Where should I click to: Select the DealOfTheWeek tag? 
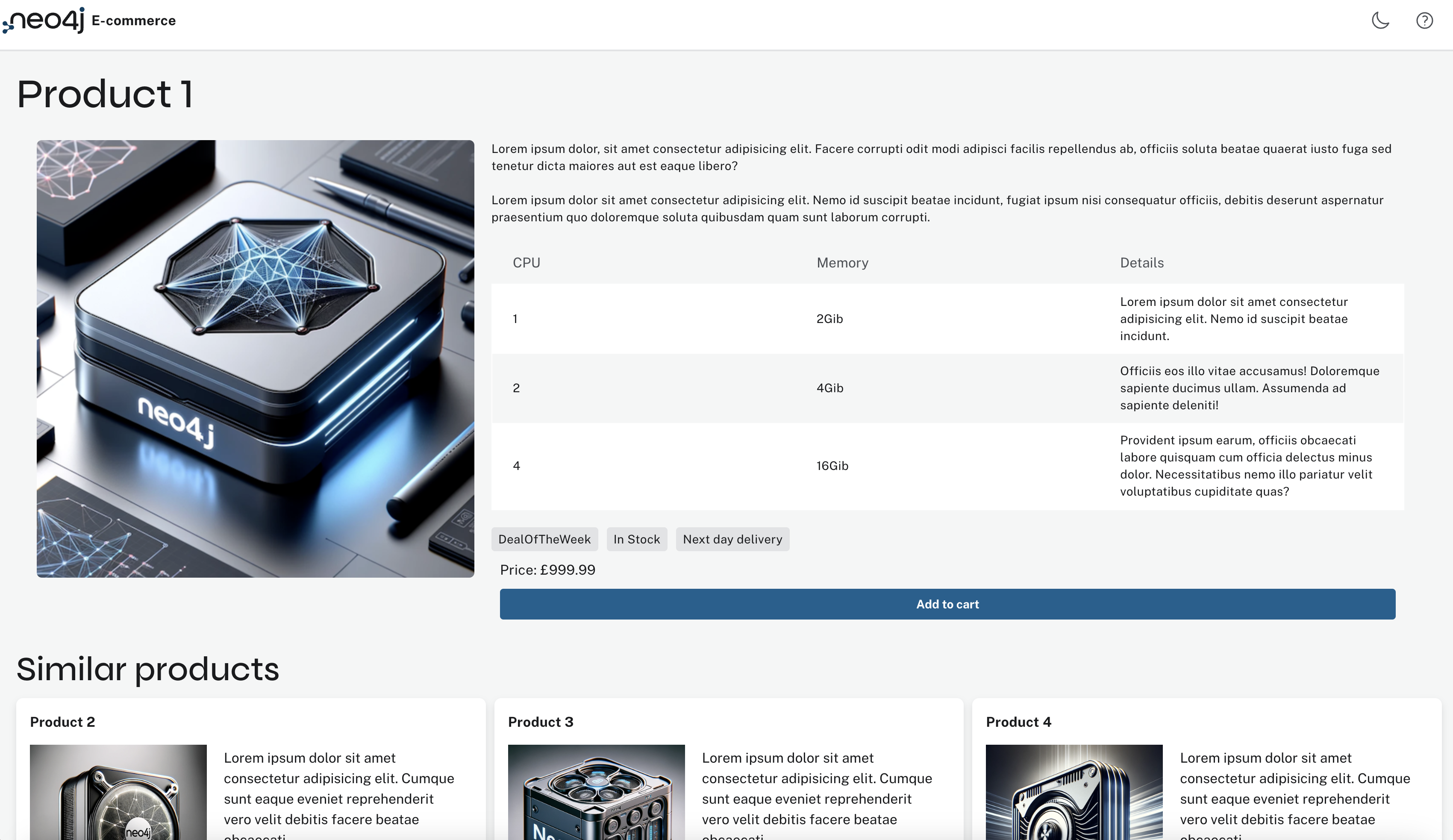point(544,539)
